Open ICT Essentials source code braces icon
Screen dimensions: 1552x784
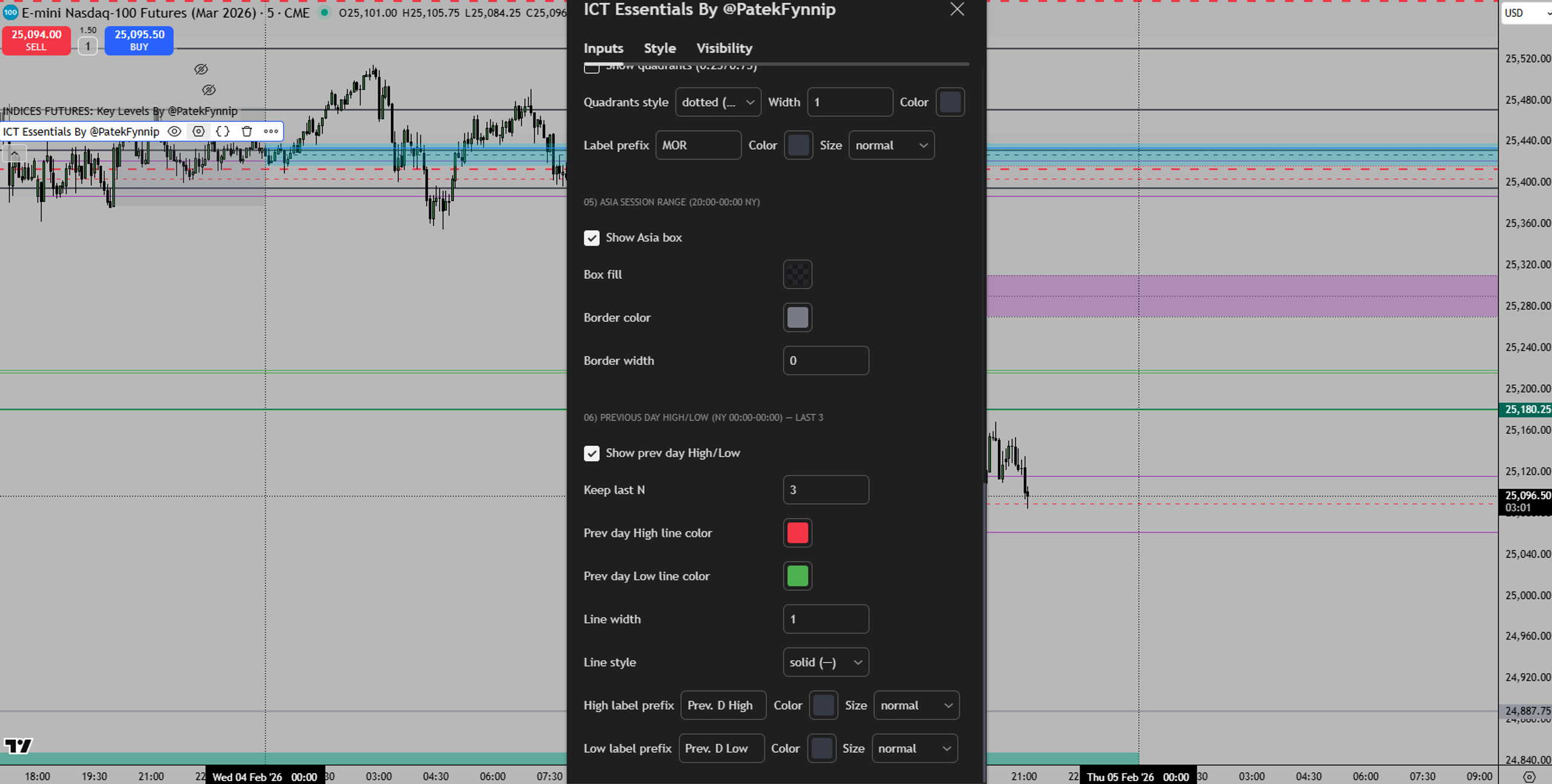222,131
